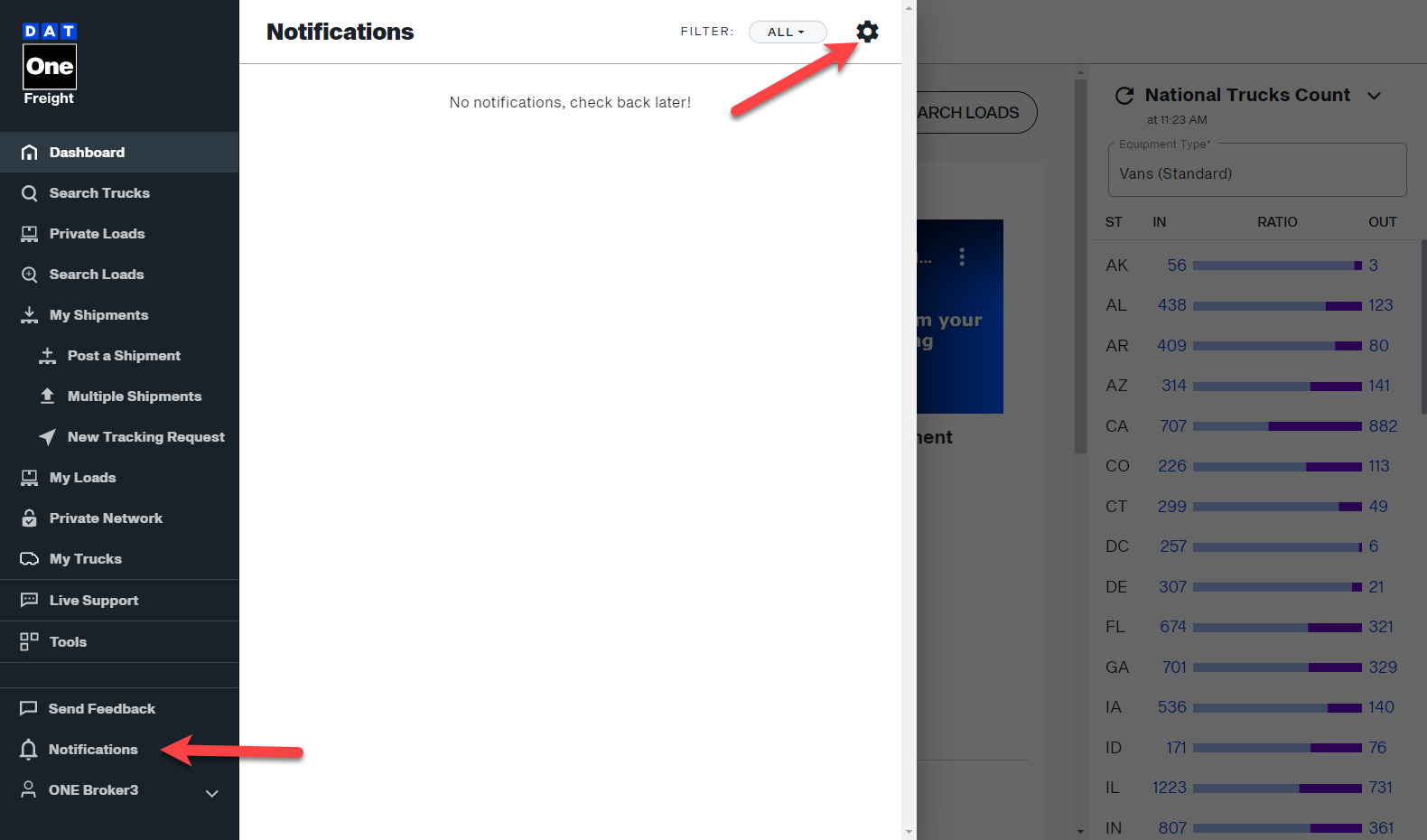Click the Tools grid icon

tap(29, 641)
